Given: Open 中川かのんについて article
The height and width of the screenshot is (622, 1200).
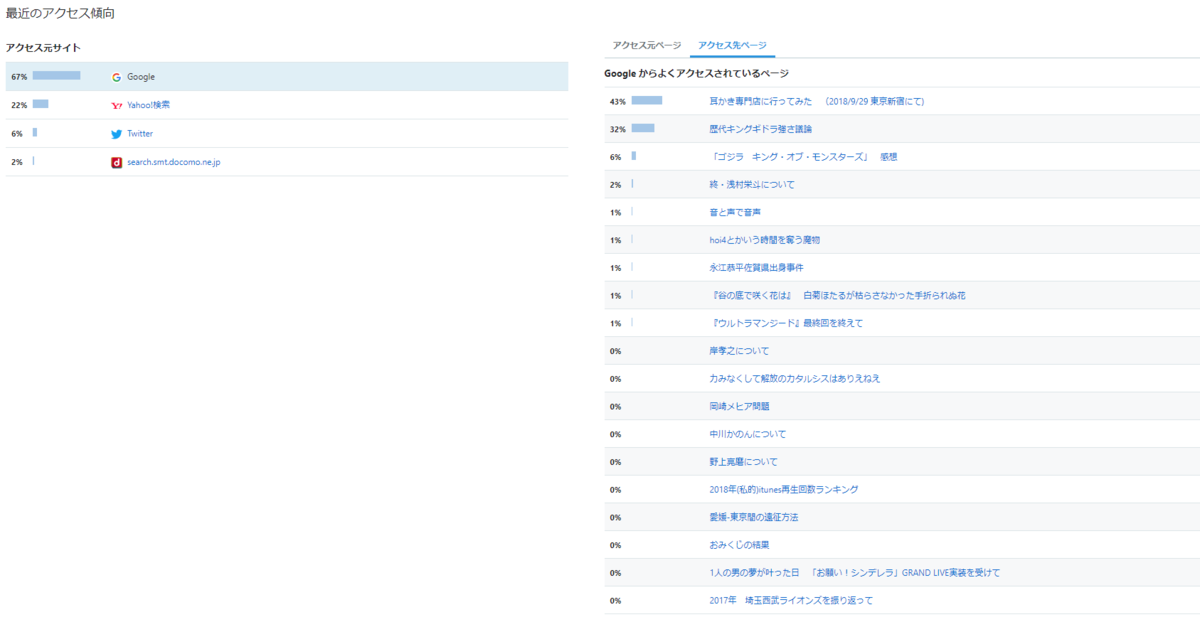Looking at the screenshot, I should pyautogui.click(x=747, y=434).
